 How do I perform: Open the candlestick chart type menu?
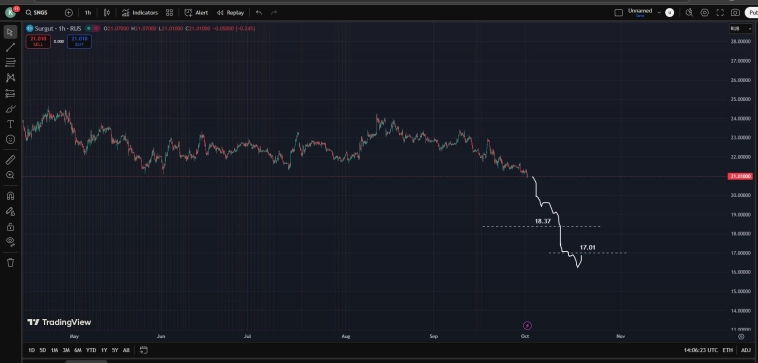tap(107, 13)
